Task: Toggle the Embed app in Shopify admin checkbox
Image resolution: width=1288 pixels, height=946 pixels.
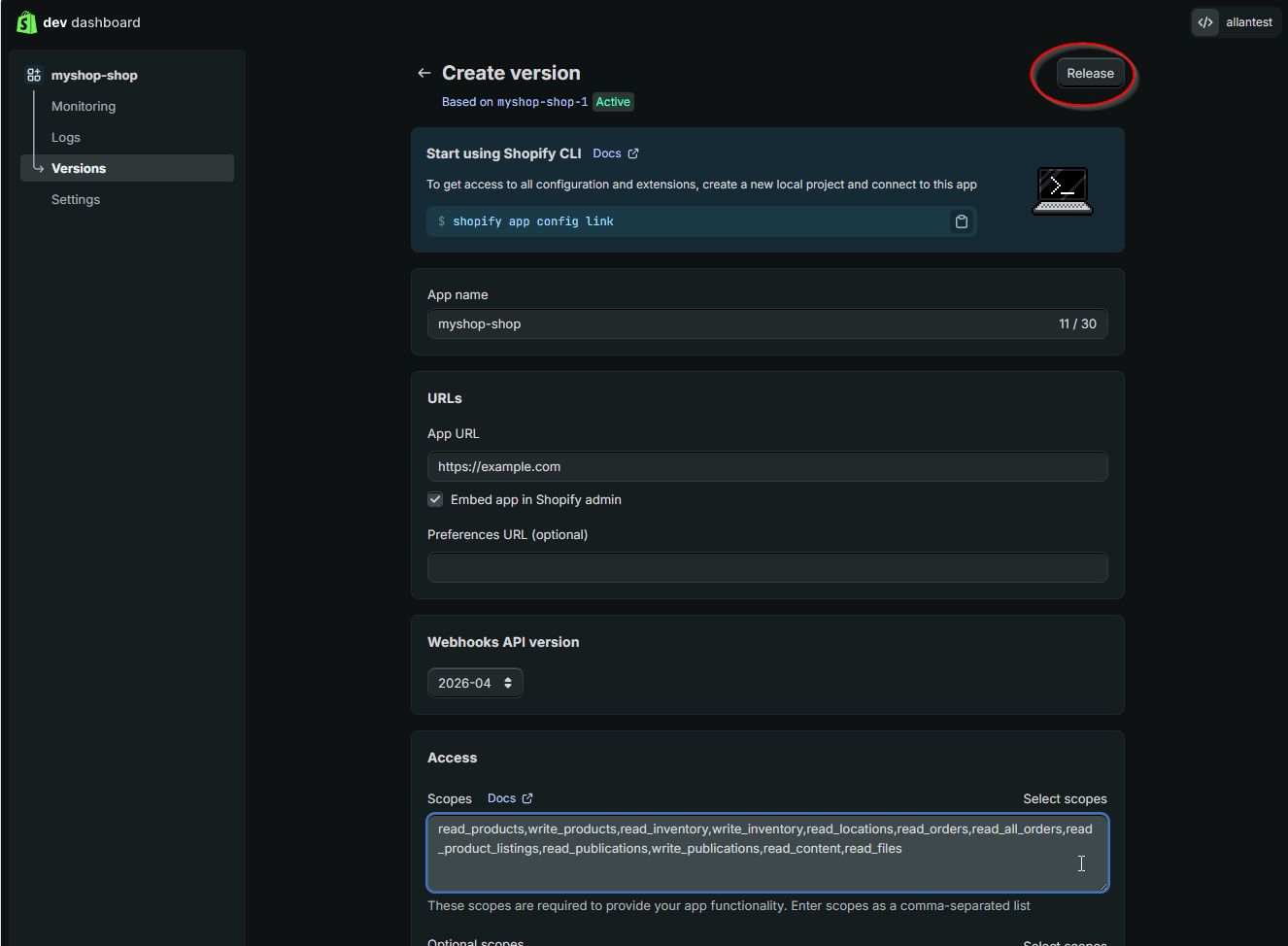Action: 435,499
